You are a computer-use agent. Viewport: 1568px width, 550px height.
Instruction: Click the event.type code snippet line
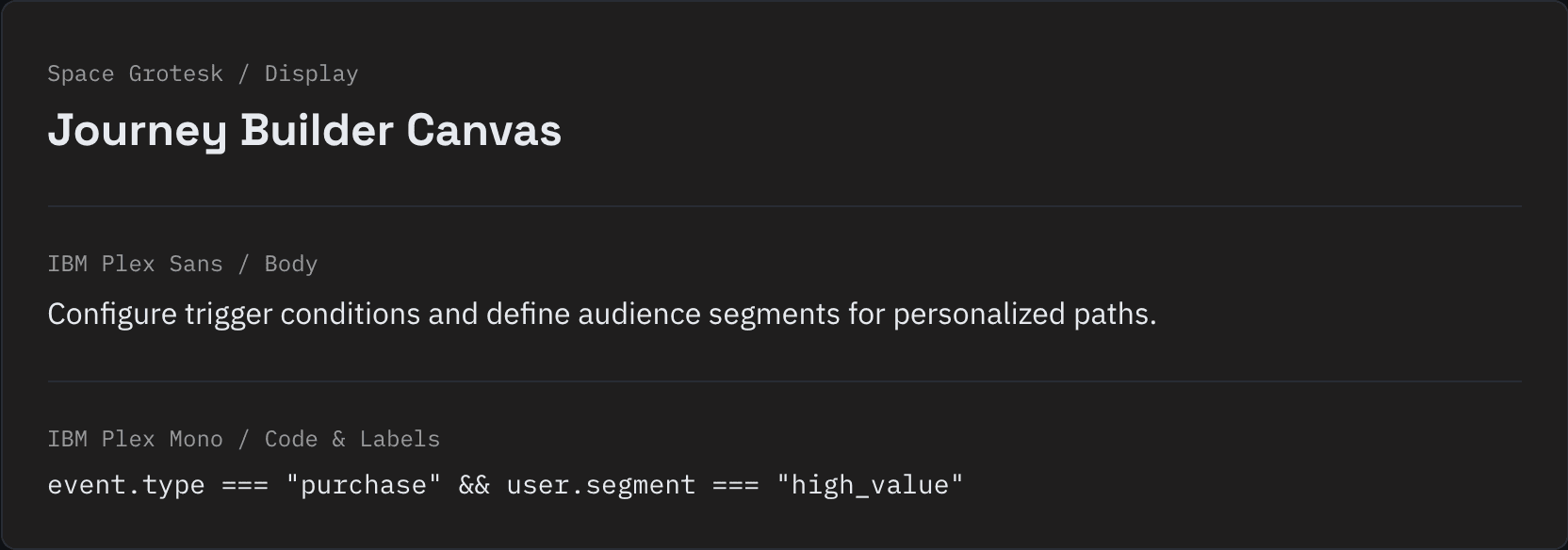coord(505,485)
